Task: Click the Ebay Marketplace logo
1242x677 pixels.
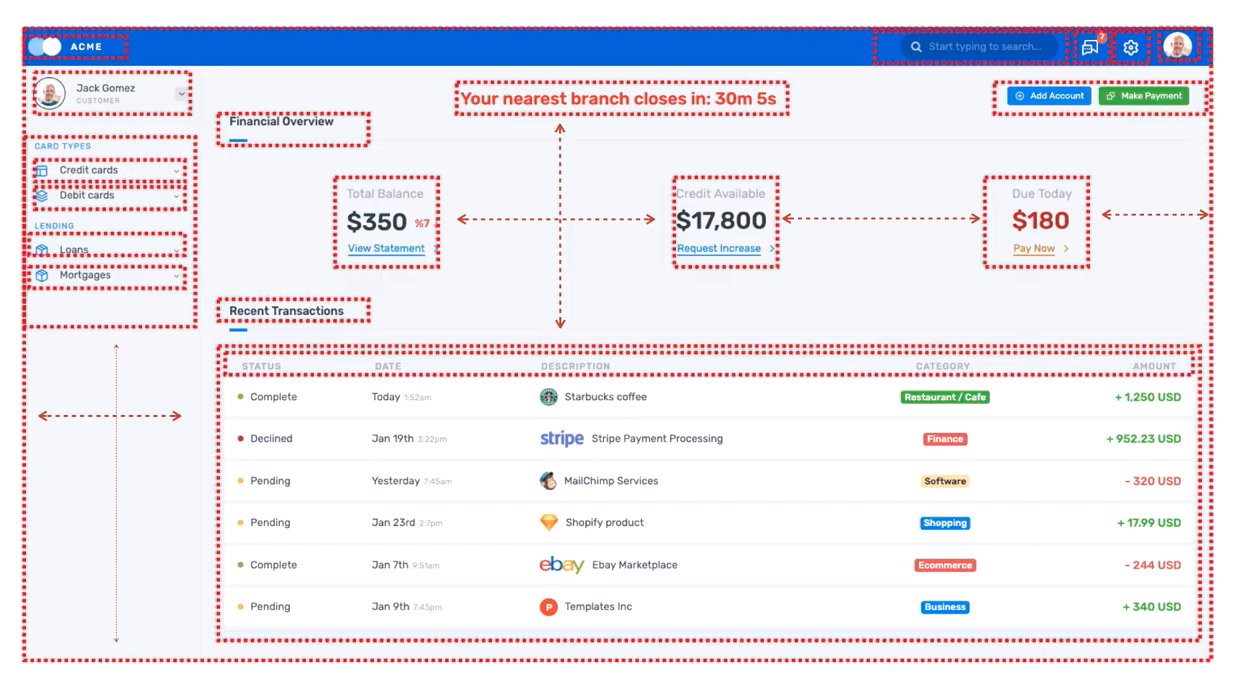Action: click(561, 565)
